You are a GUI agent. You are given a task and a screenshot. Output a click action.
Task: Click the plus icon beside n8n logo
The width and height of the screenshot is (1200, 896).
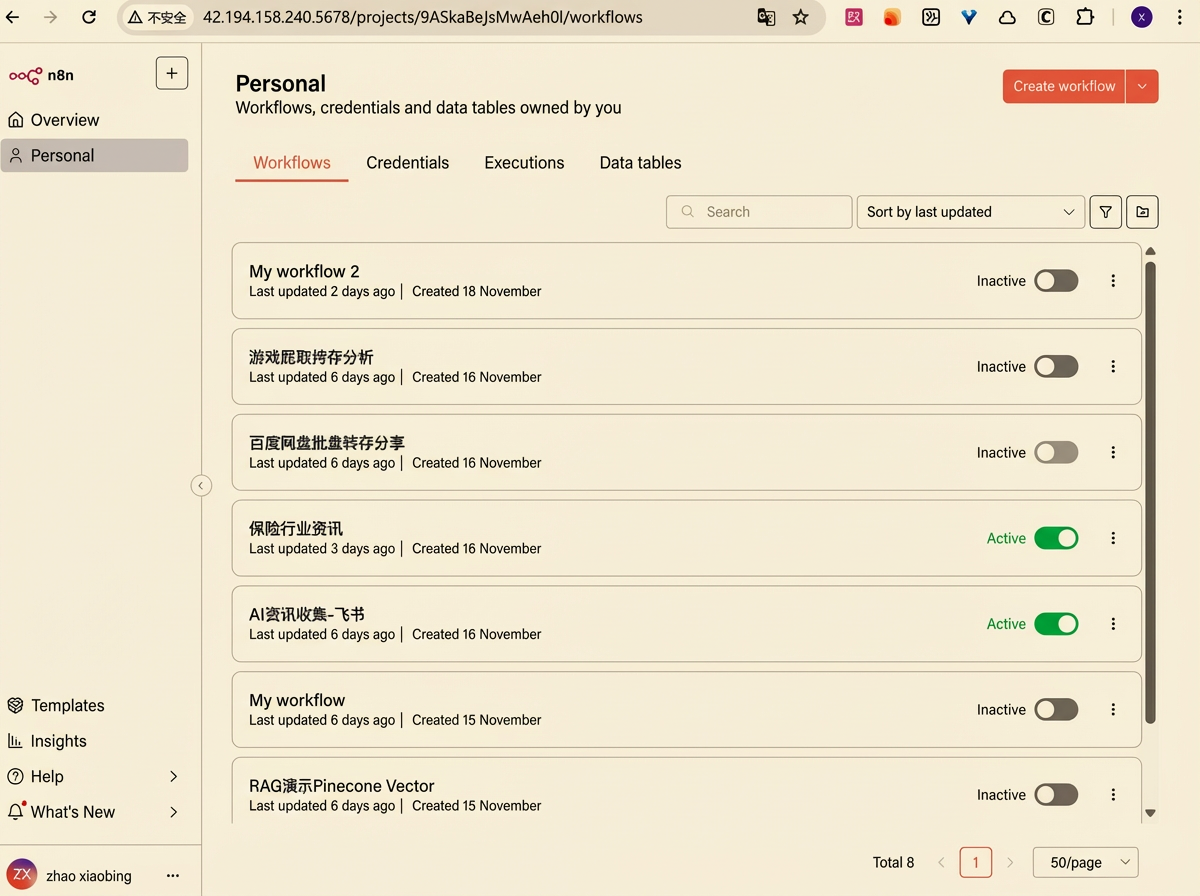[x=172, y=73]
